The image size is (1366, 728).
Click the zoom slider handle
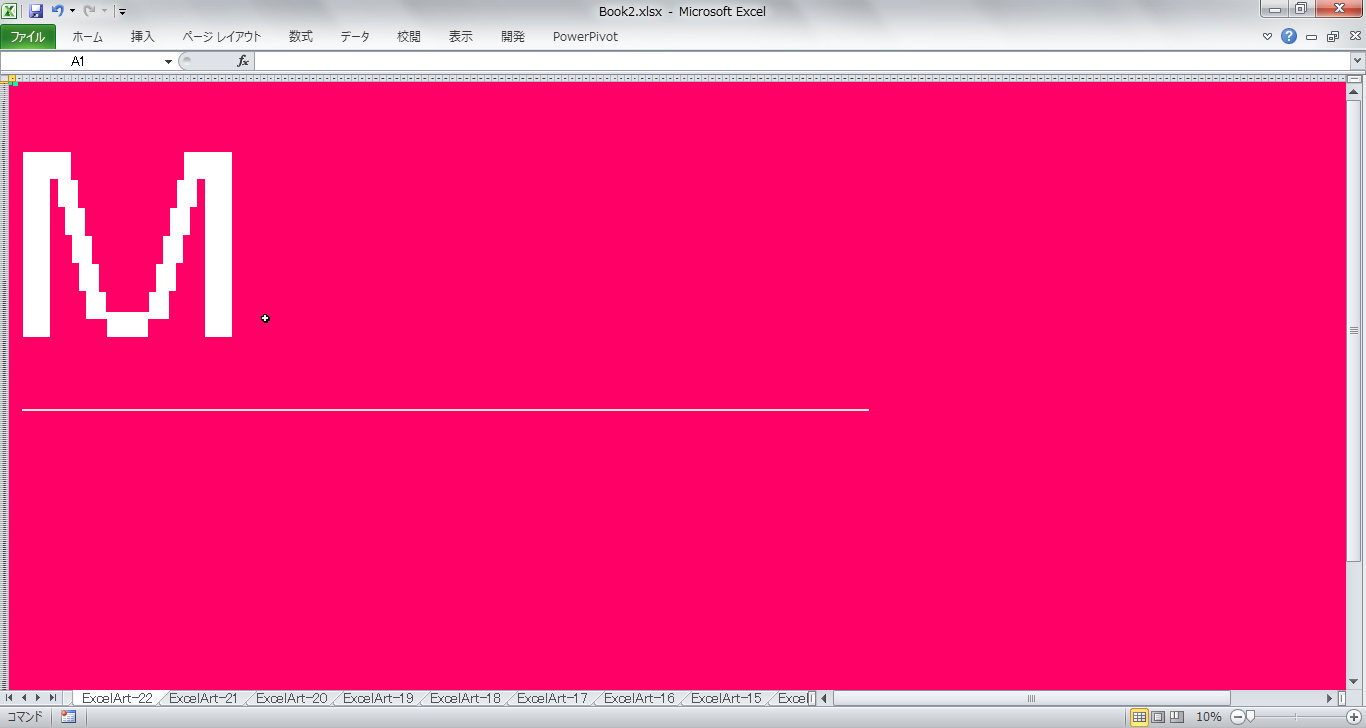click(x=1249, y=717)
